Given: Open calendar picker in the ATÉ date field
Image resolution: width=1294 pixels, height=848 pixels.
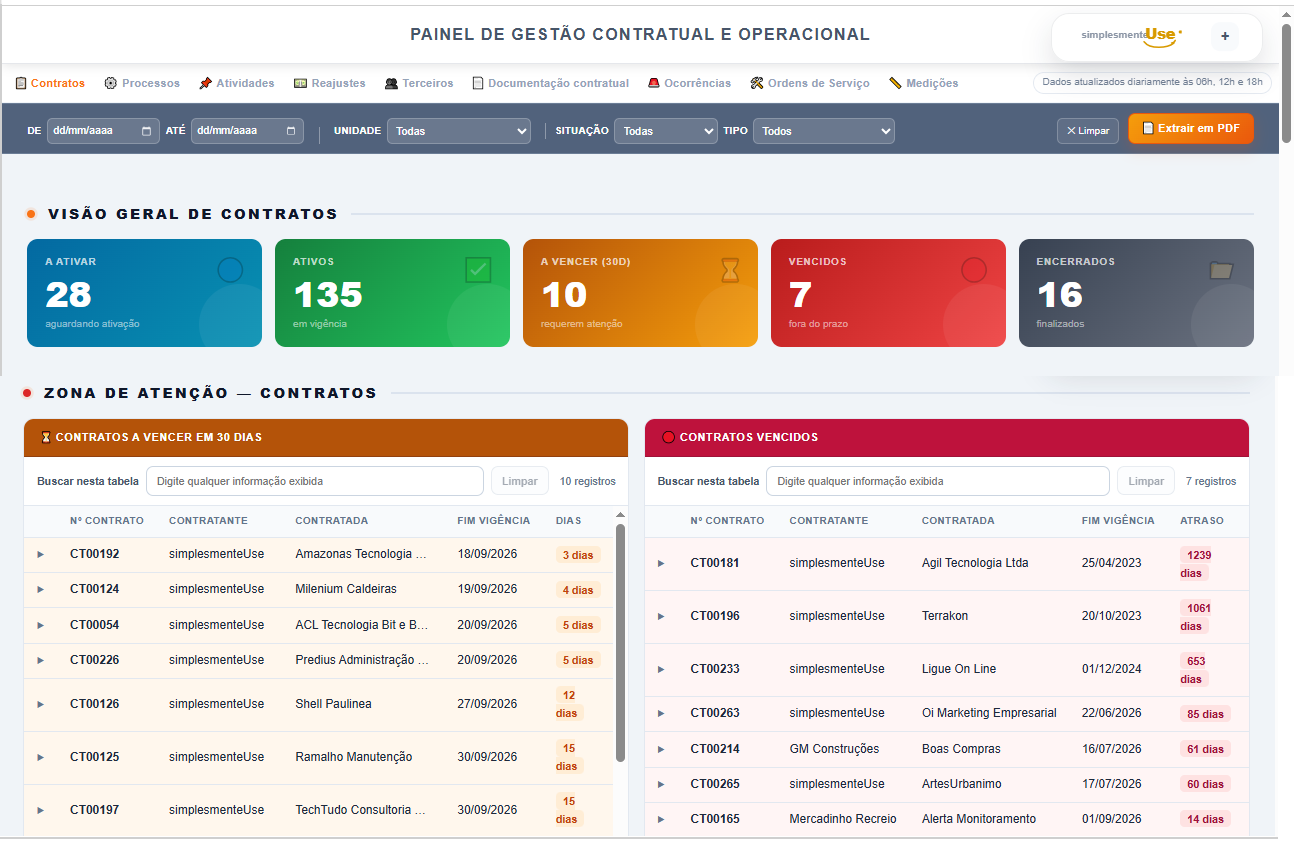Looking at the screenshot, I should pos(291,131).
